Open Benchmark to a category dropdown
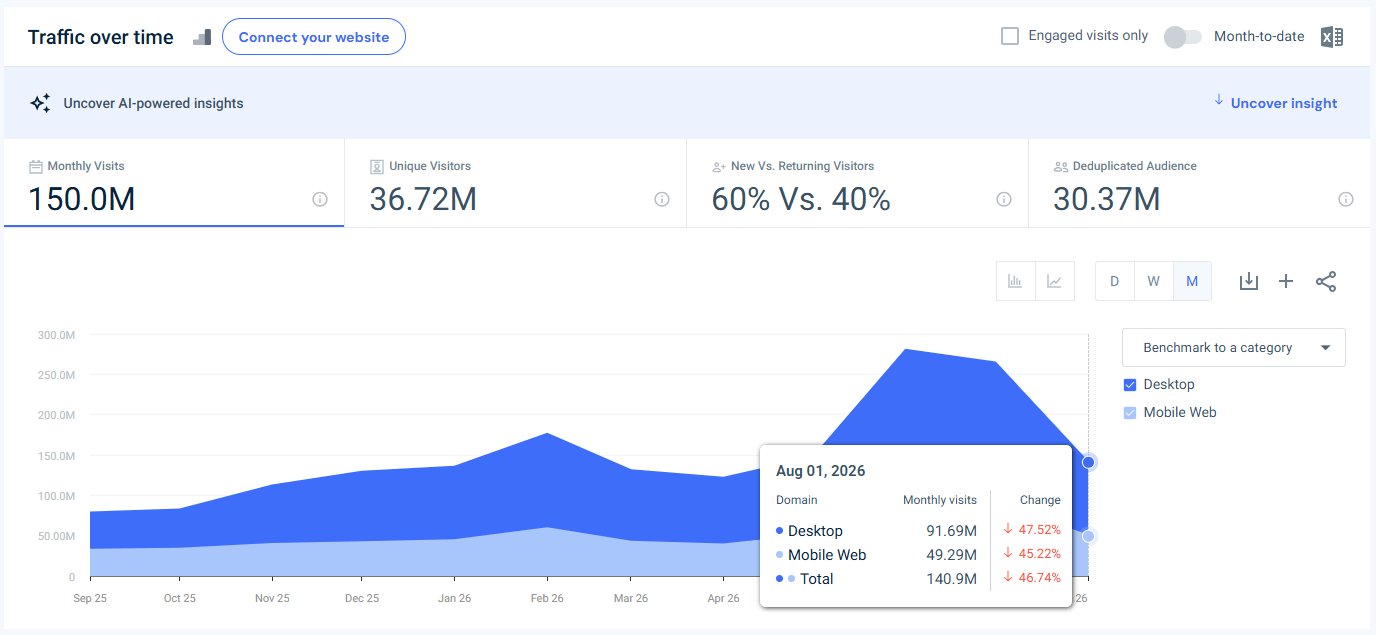The height and width of the screenshot is (635, 1376). (x=1234, y=348)
